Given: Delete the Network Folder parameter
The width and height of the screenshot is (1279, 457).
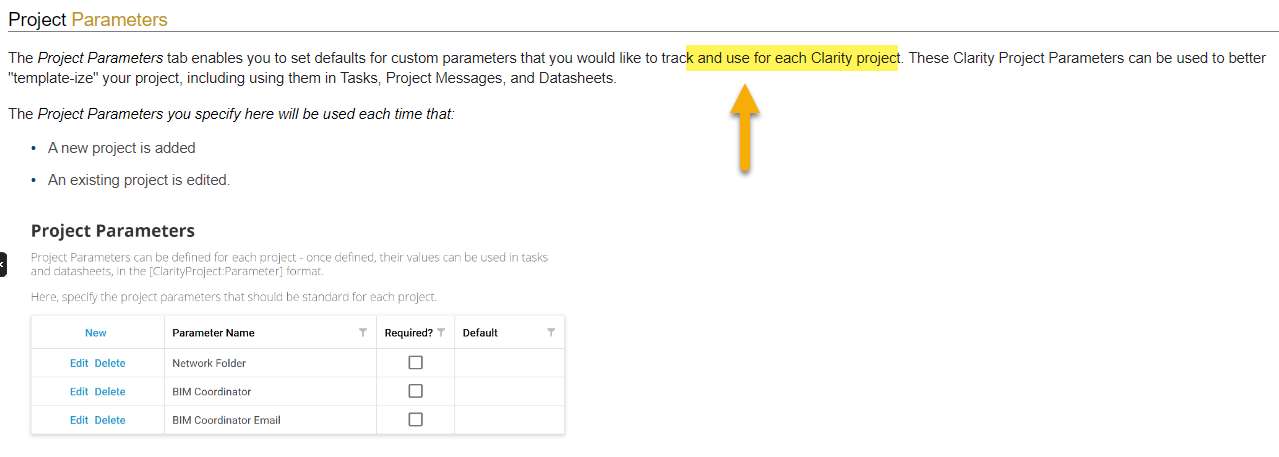Looking at the screenshot, I should 110,363.
